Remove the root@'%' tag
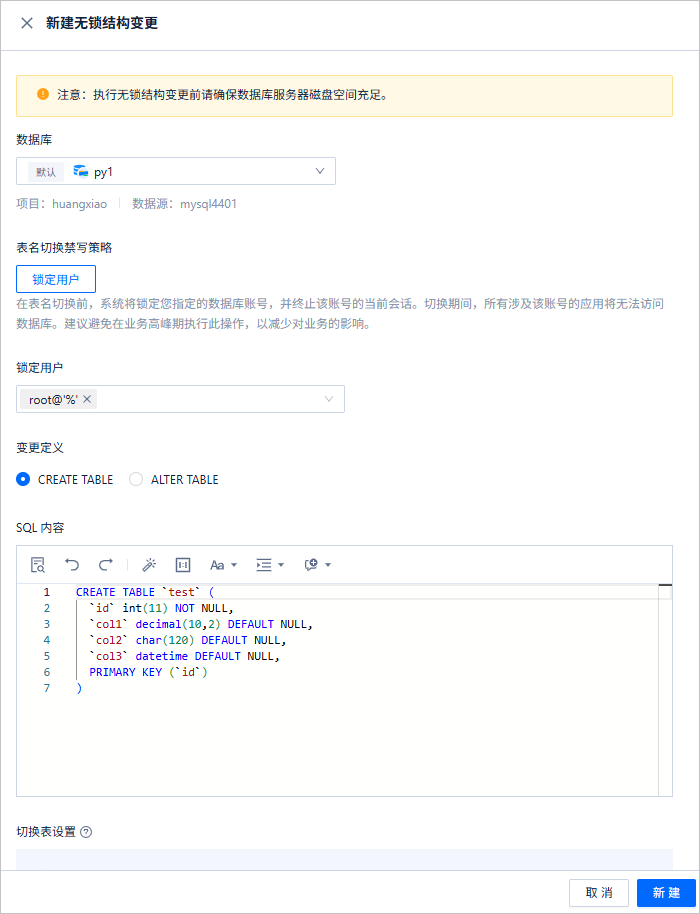The width and height of the screenshot is (700, 914). tap(87, 399)
